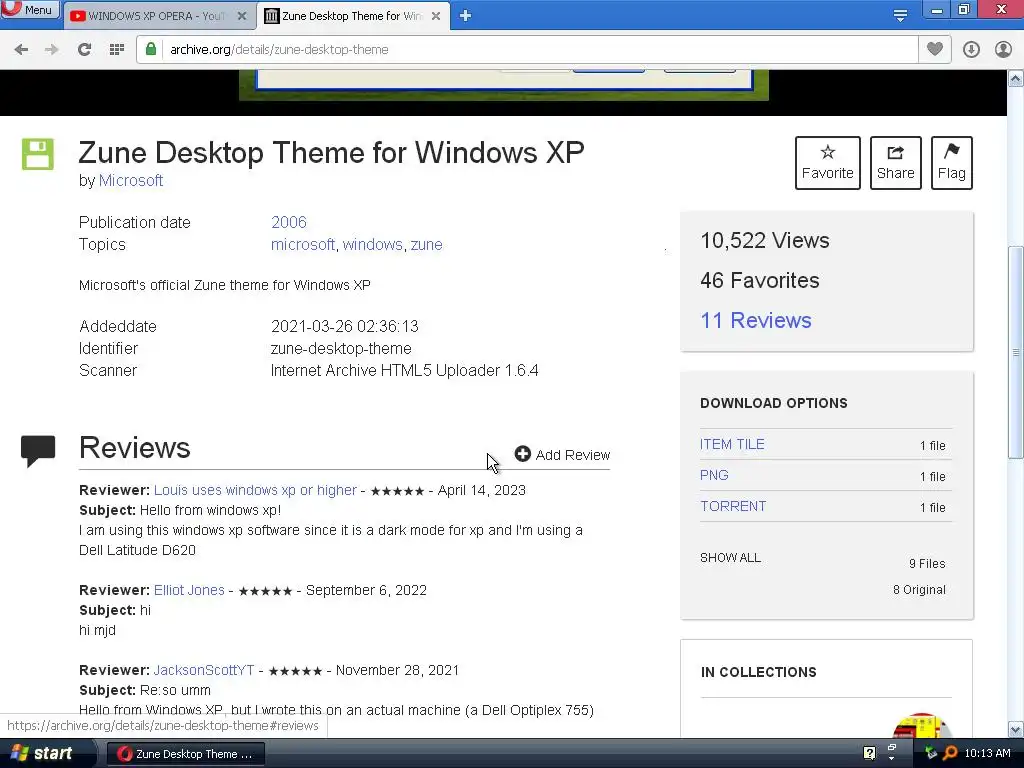Viewport: 1024px width, 768px height.
Task: Select the Zune Desktop Theme tab
Action: [345, 16]
